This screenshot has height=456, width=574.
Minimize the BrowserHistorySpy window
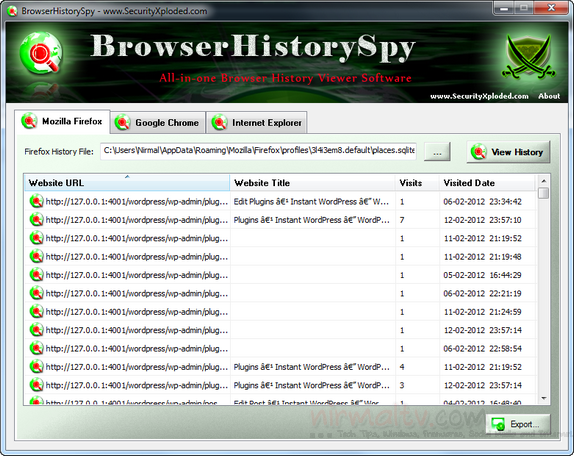(x=504, y=8)
